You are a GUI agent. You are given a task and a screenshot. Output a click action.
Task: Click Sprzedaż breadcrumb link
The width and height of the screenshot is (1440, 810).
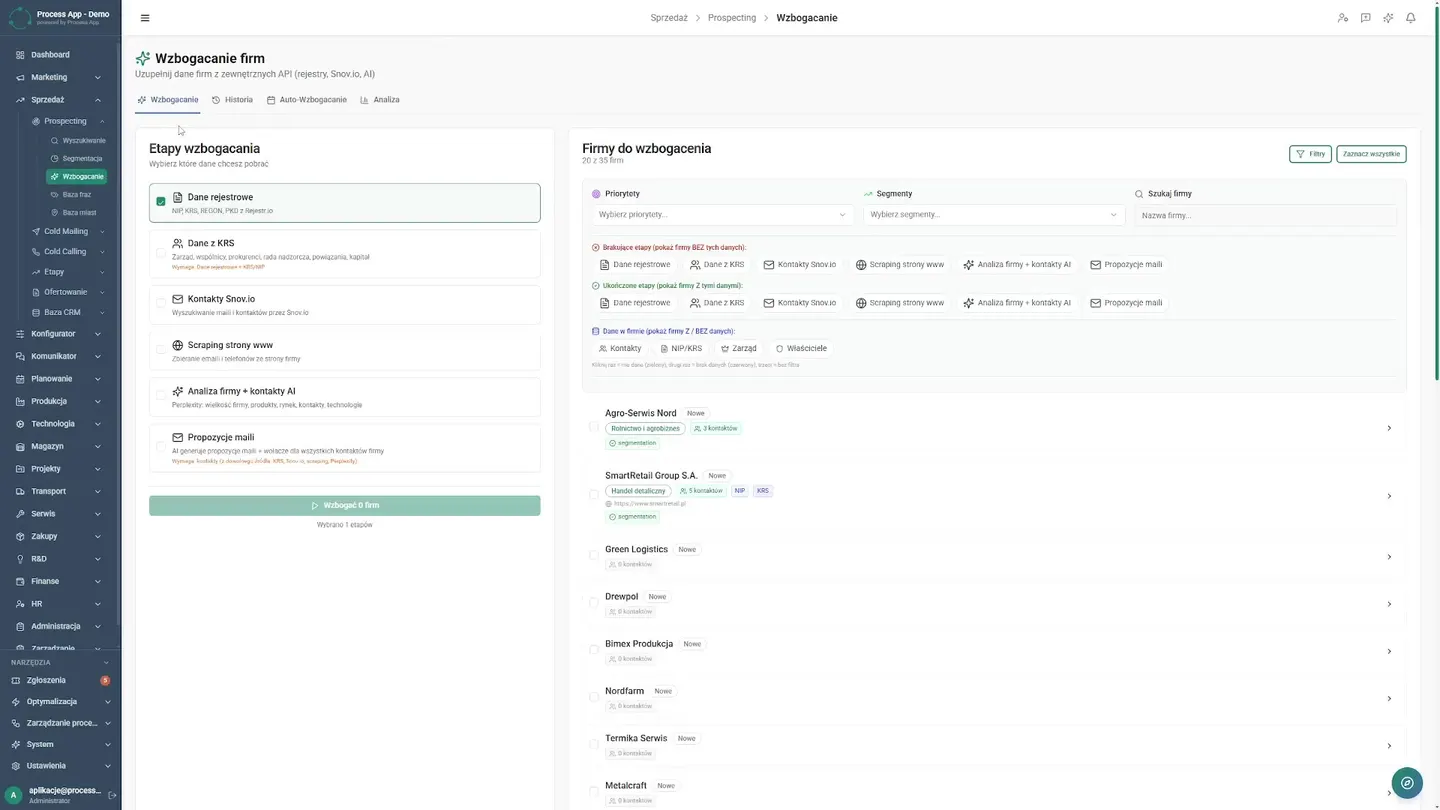[x=669, y=18]
